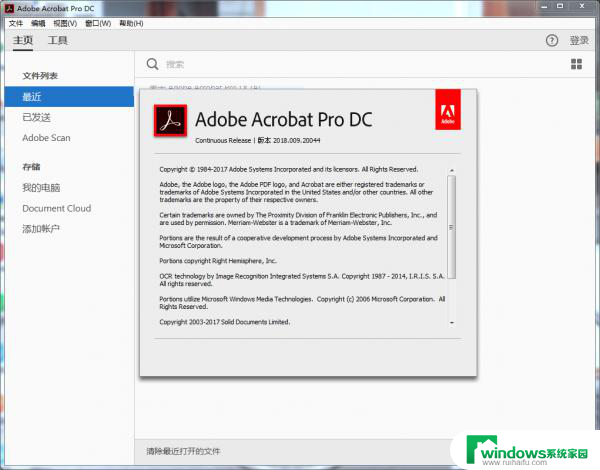Open 我的电脑 storage location

pos(41,188)
